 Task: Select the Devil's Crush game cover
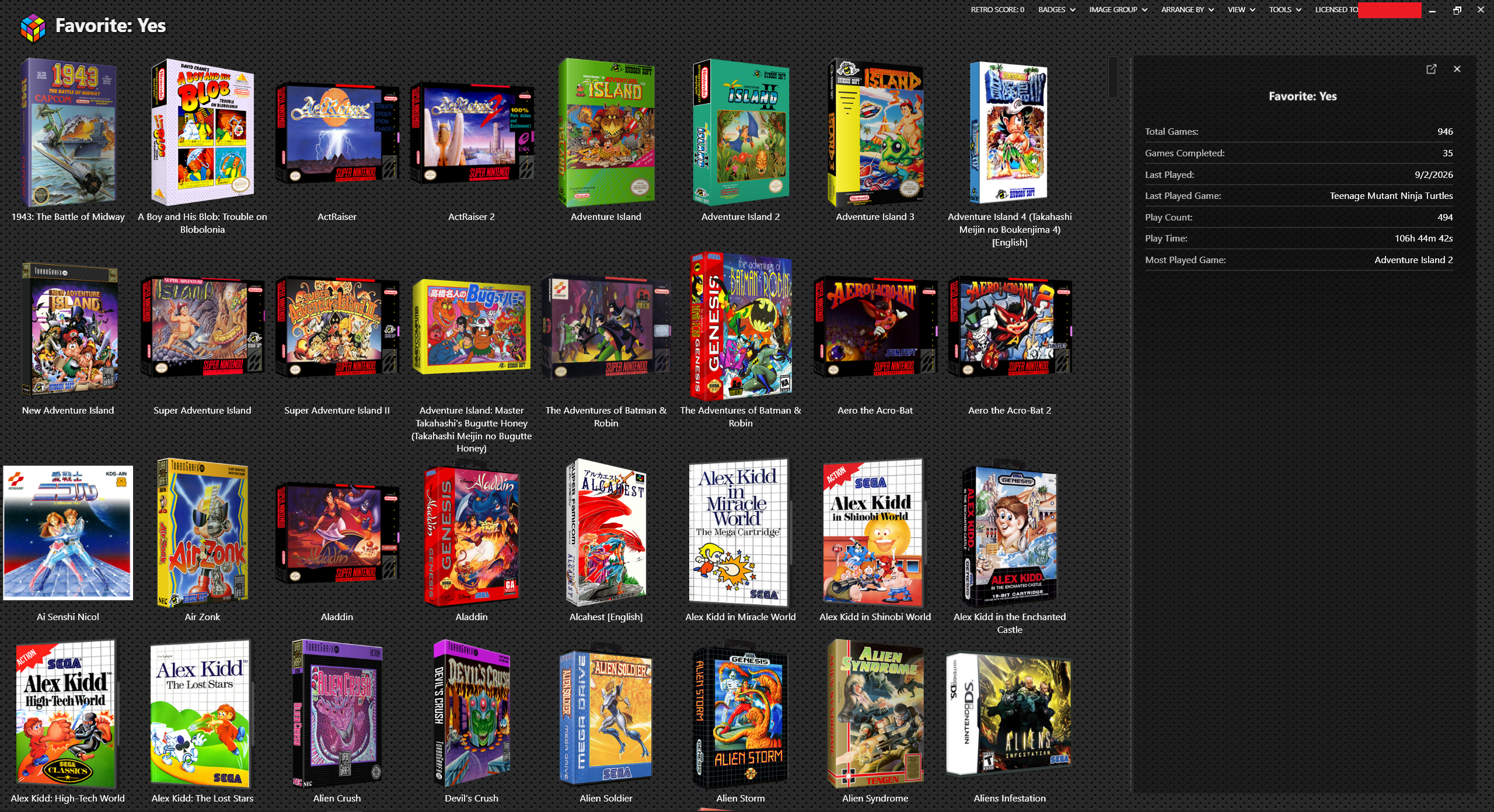[472, 713]
